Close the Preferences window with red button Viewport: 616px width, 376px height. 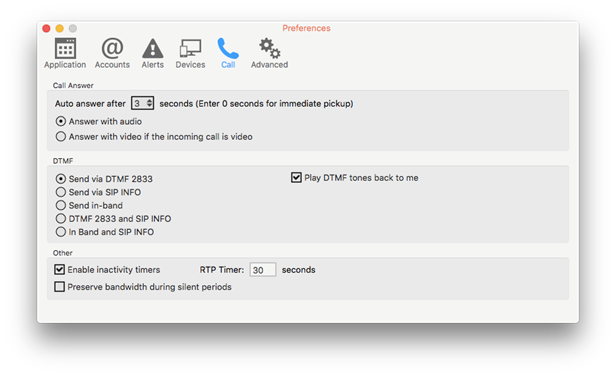[x=46, y=28]
